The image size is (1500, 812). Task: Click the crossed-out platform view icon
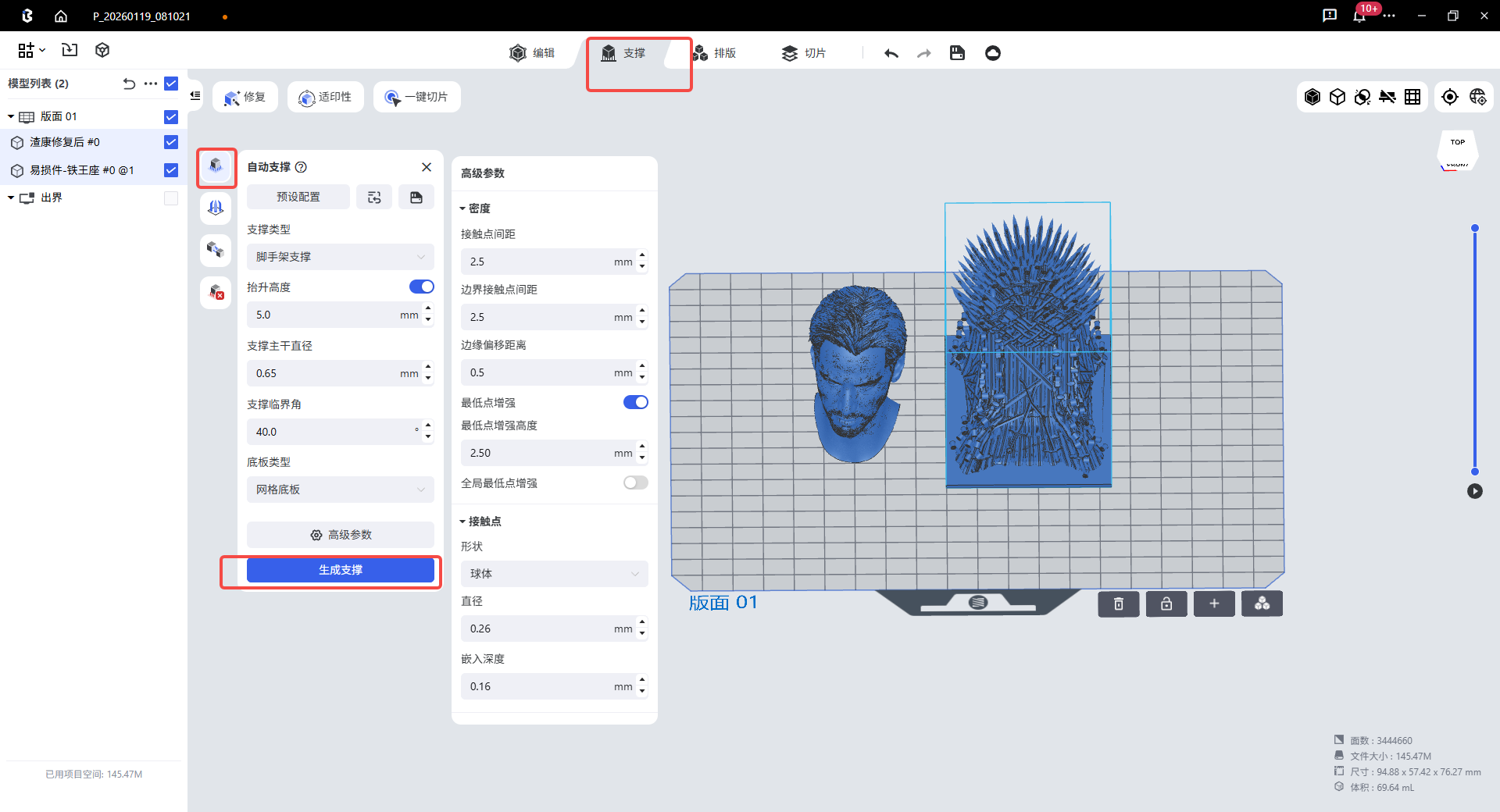coord(1387,97)
